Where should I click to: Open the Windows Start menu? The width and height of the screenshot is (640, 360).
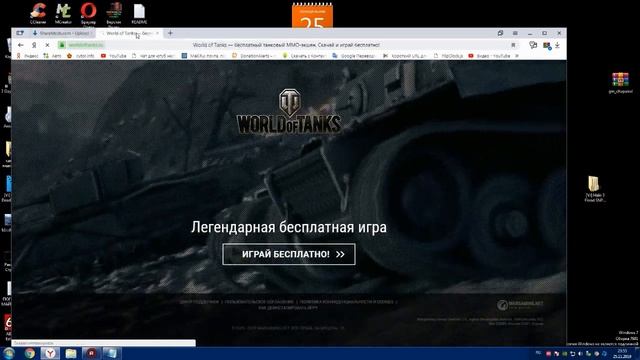point(8,353)
